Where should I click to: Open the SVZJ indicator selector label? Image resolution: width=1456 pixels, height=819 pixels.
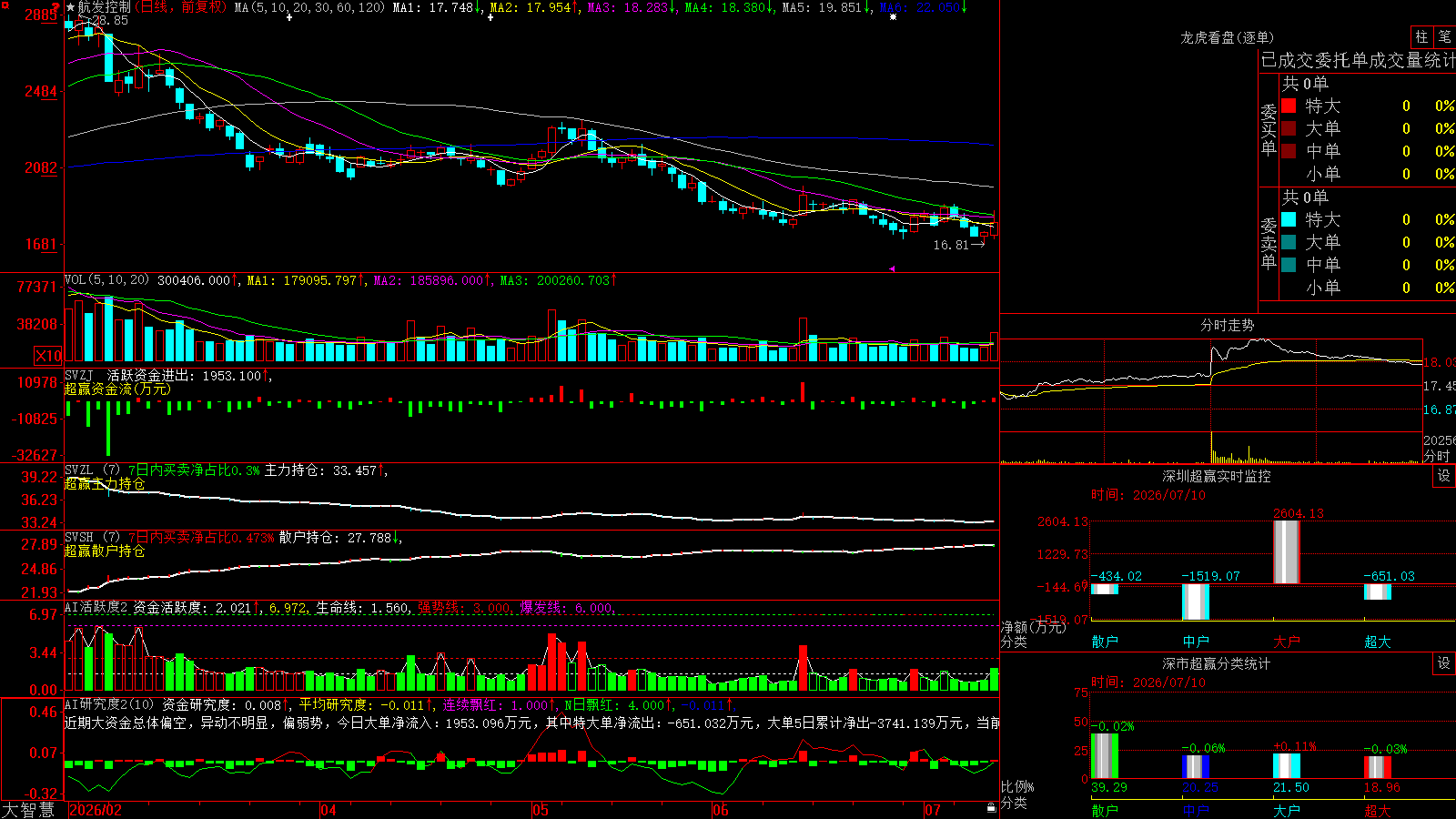tap(79, 375)
